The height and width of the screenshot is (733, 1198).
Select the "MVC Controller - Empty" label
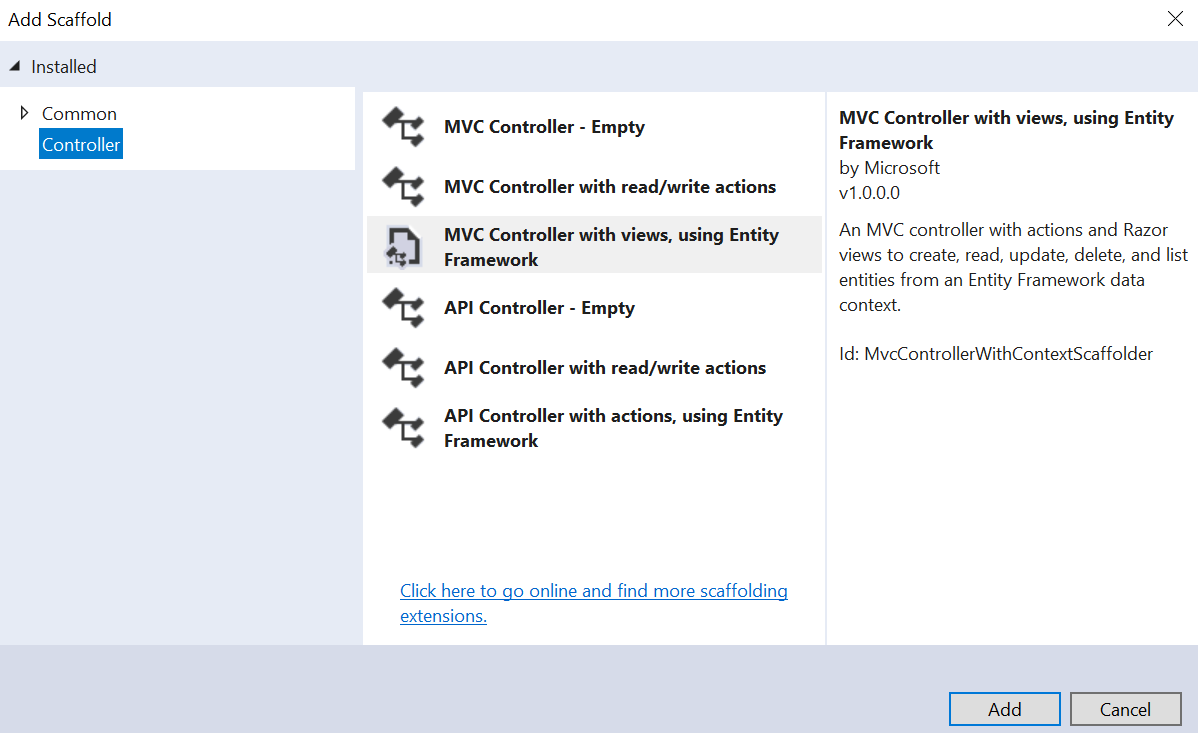point(544,127)
